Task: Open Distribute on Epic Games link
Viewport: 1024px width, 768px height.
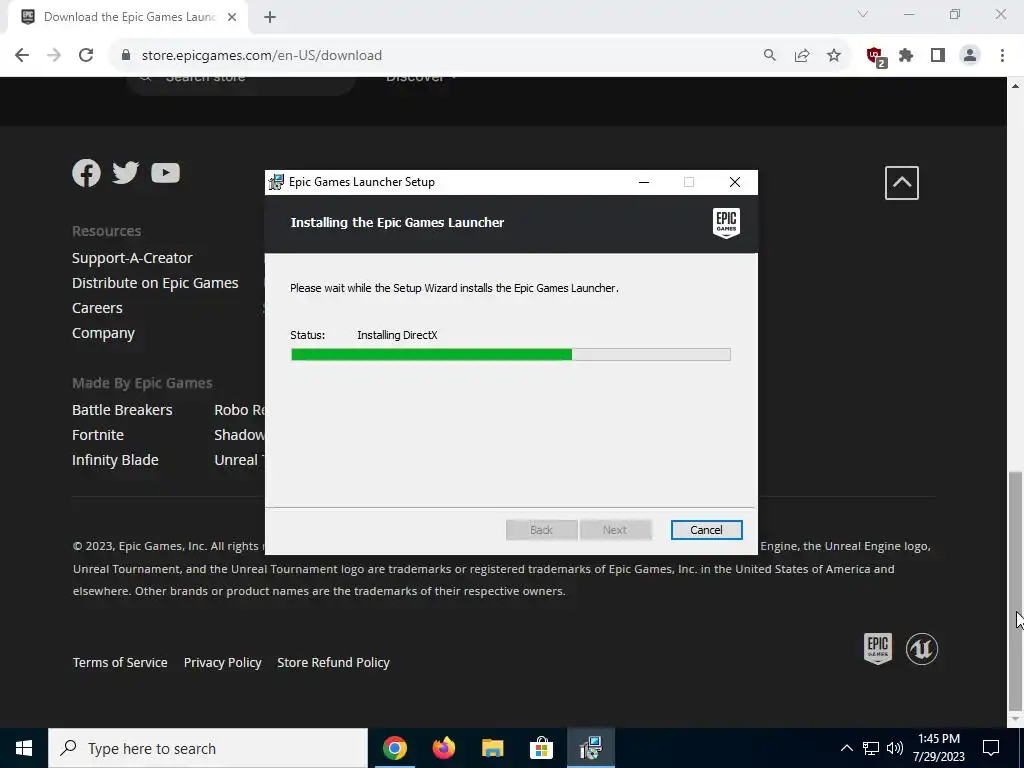Action: click(155, 283)
